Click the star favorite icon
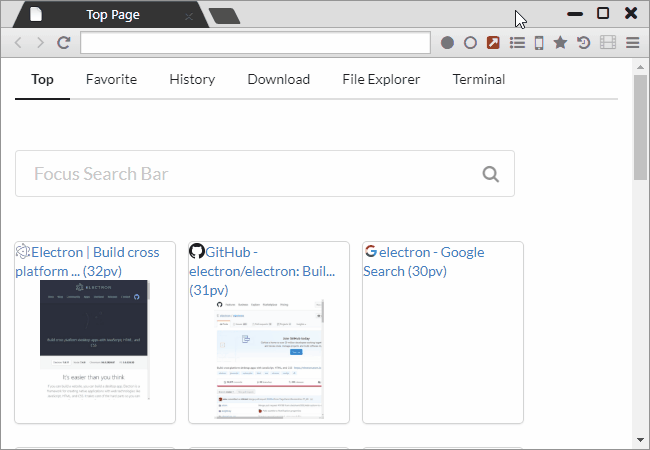650x450 pixels. pos(560,42)
